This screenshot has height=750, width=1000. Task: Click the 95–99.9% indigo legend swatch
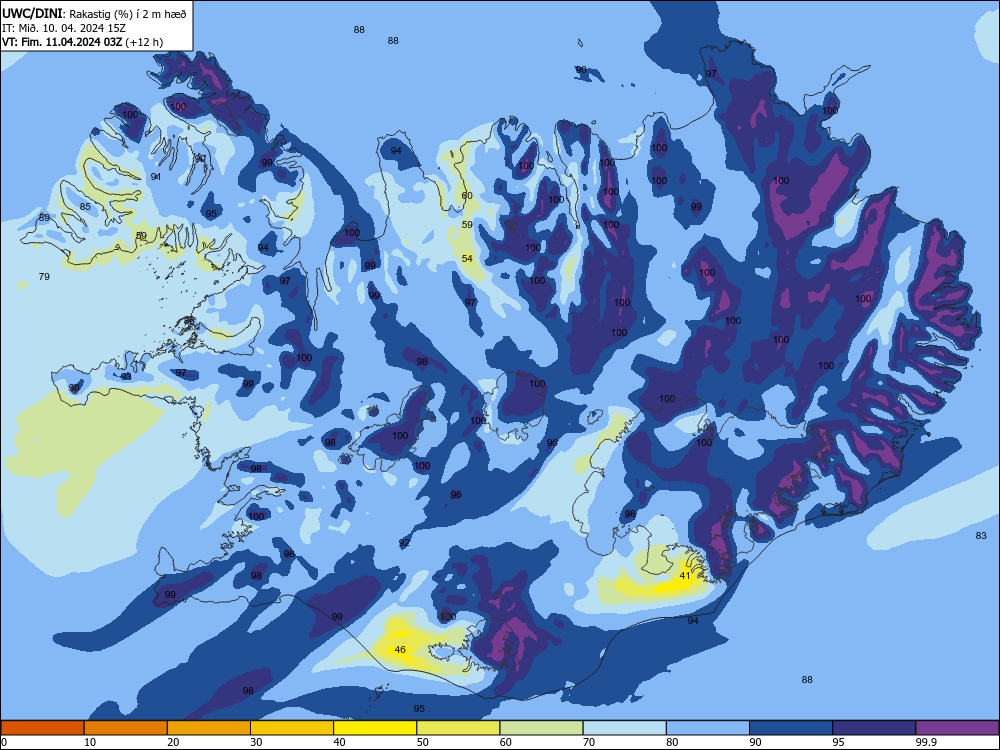click(x=874, y=728)
